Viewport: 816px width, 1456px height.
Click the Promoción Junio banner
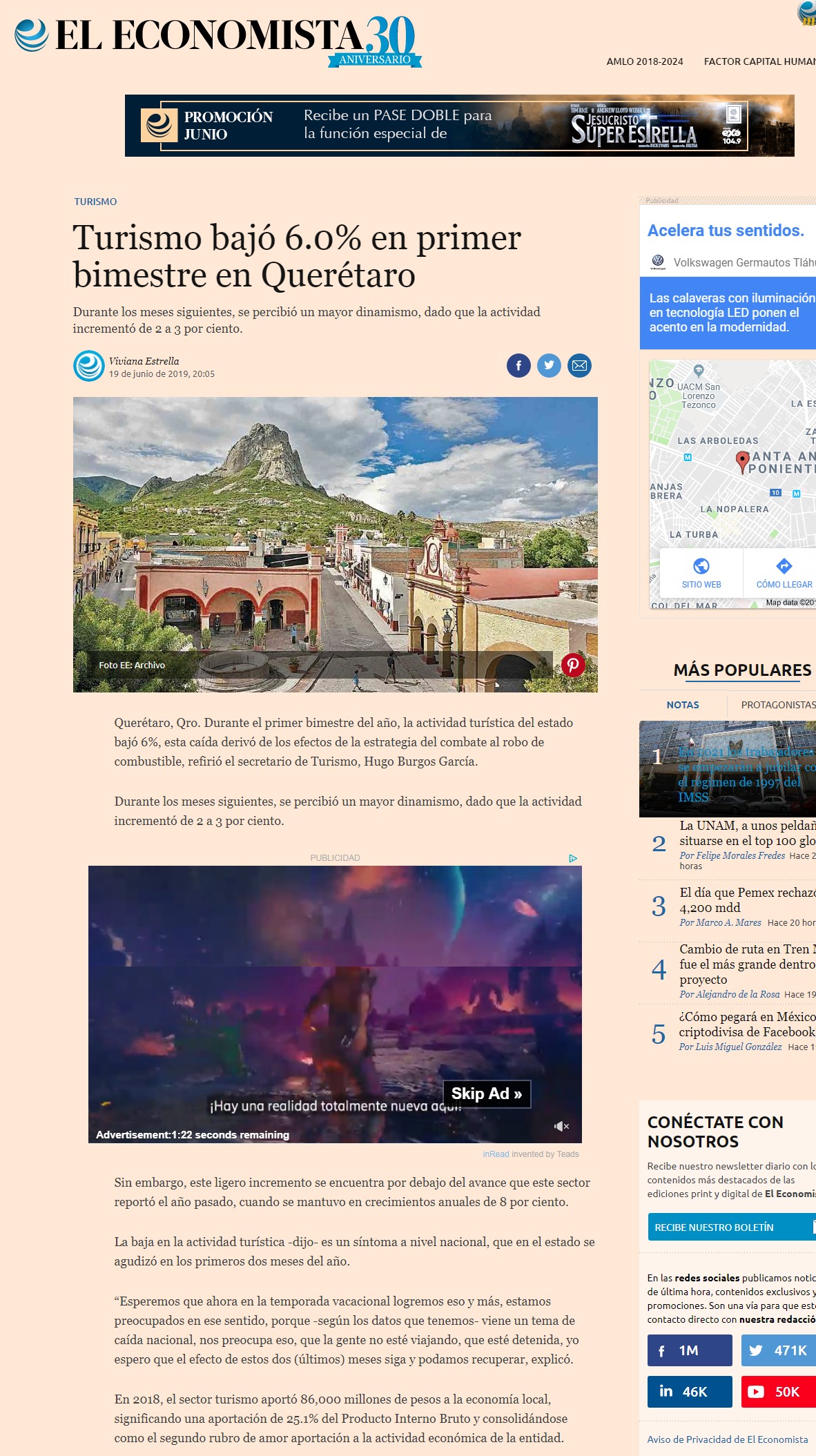[x=459, y=126]
